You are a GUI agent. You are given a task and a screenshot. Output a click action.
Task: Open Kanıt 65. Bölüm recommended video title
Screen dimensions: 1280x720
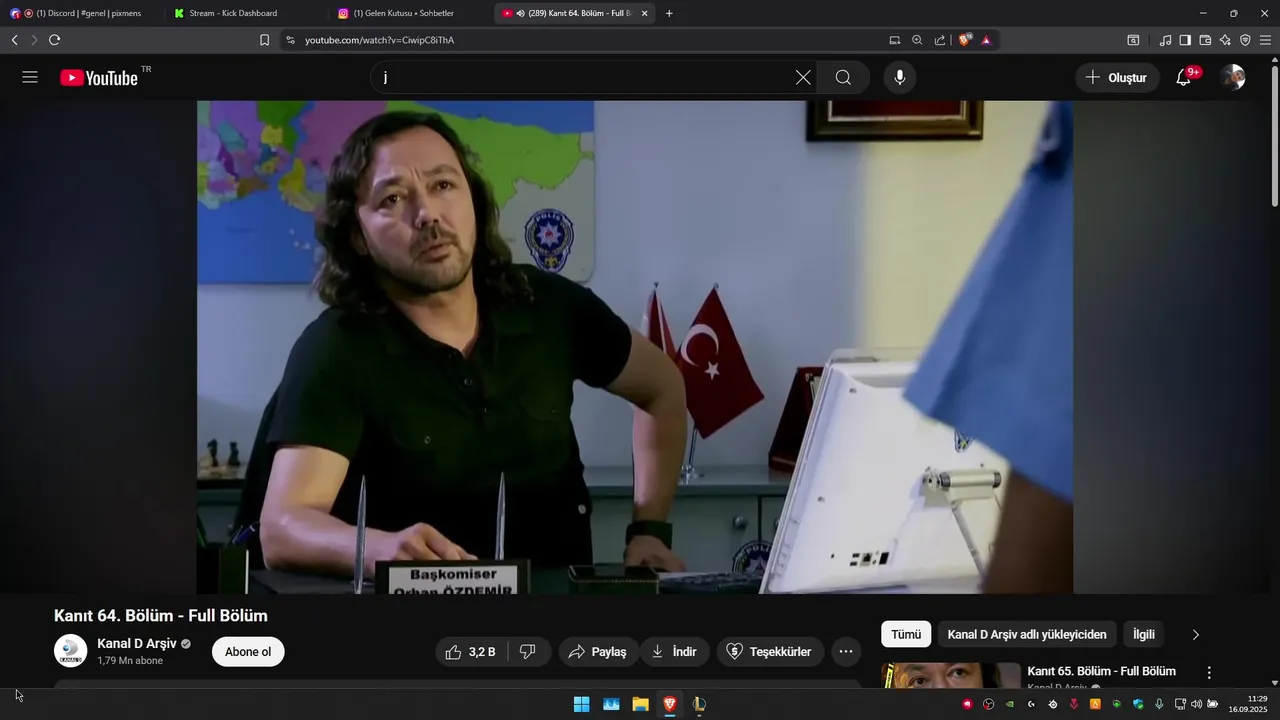click(1101, 671)
